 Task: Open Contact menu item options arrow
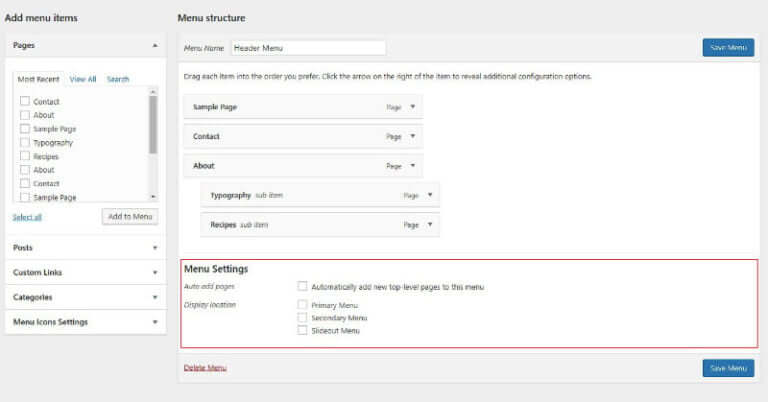coord(413,136)
